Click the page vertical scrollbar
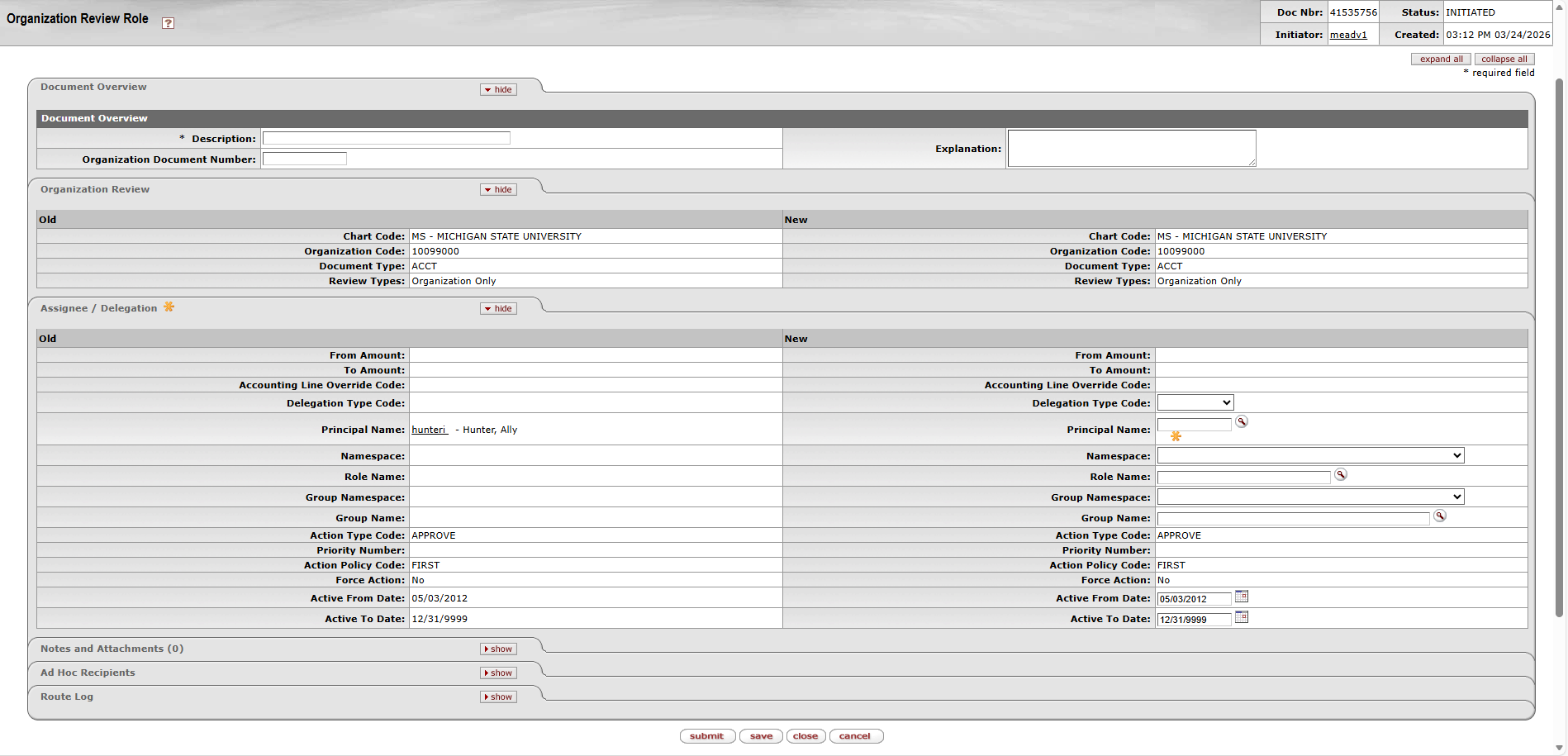Screen dimensions: 1568x756 [1559, 347]
